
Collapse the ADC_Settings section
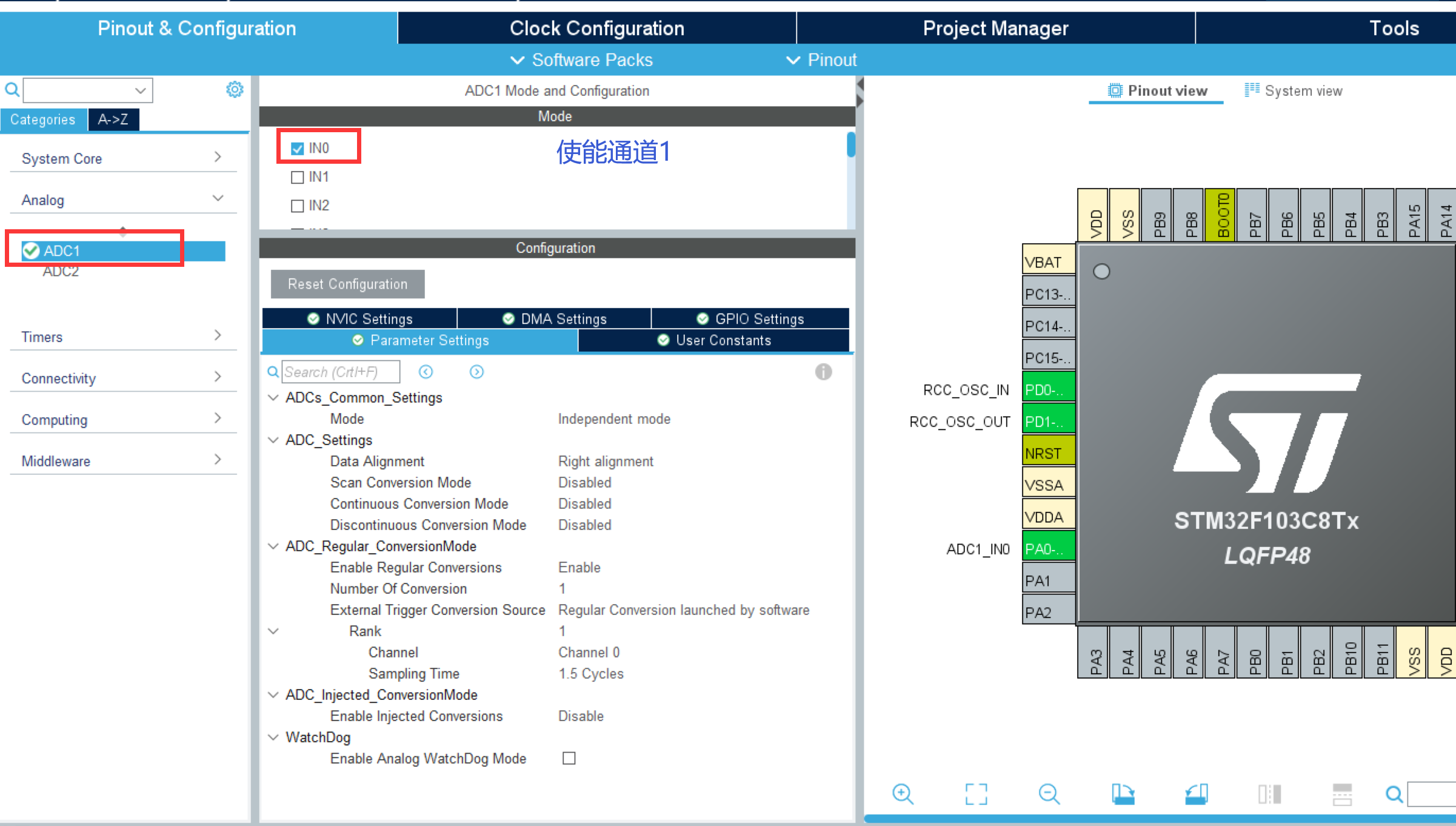click(273, 440)
